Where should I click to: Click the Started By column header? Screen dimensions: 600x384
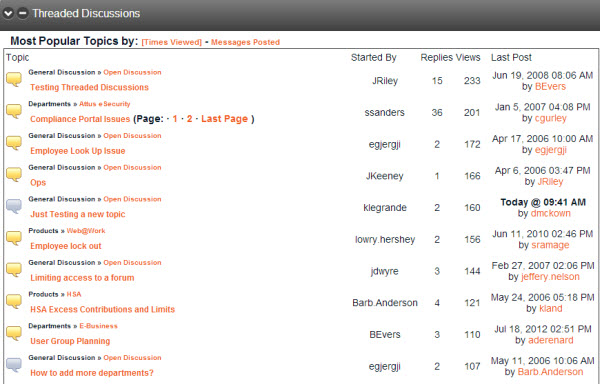(373, 58)
